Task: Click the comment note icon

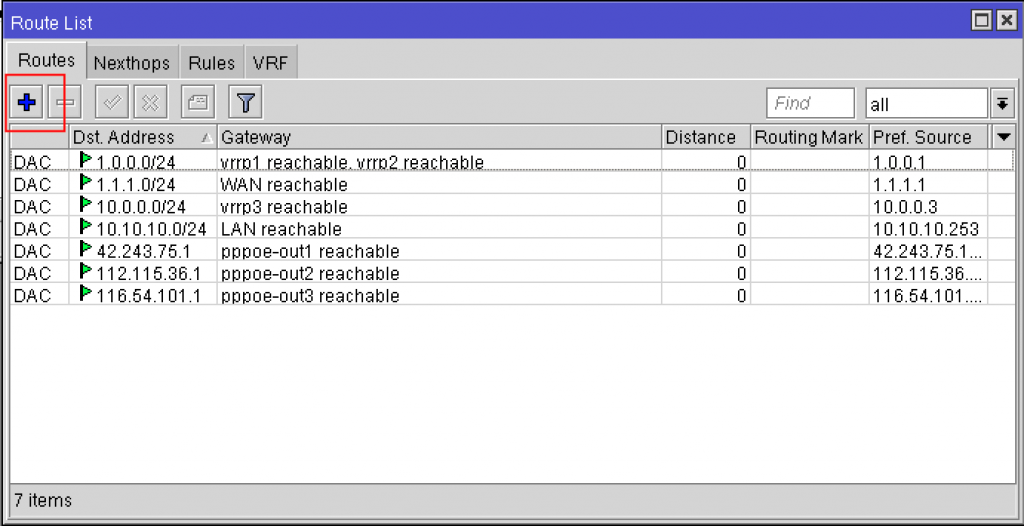Action: tap(198, 103)
